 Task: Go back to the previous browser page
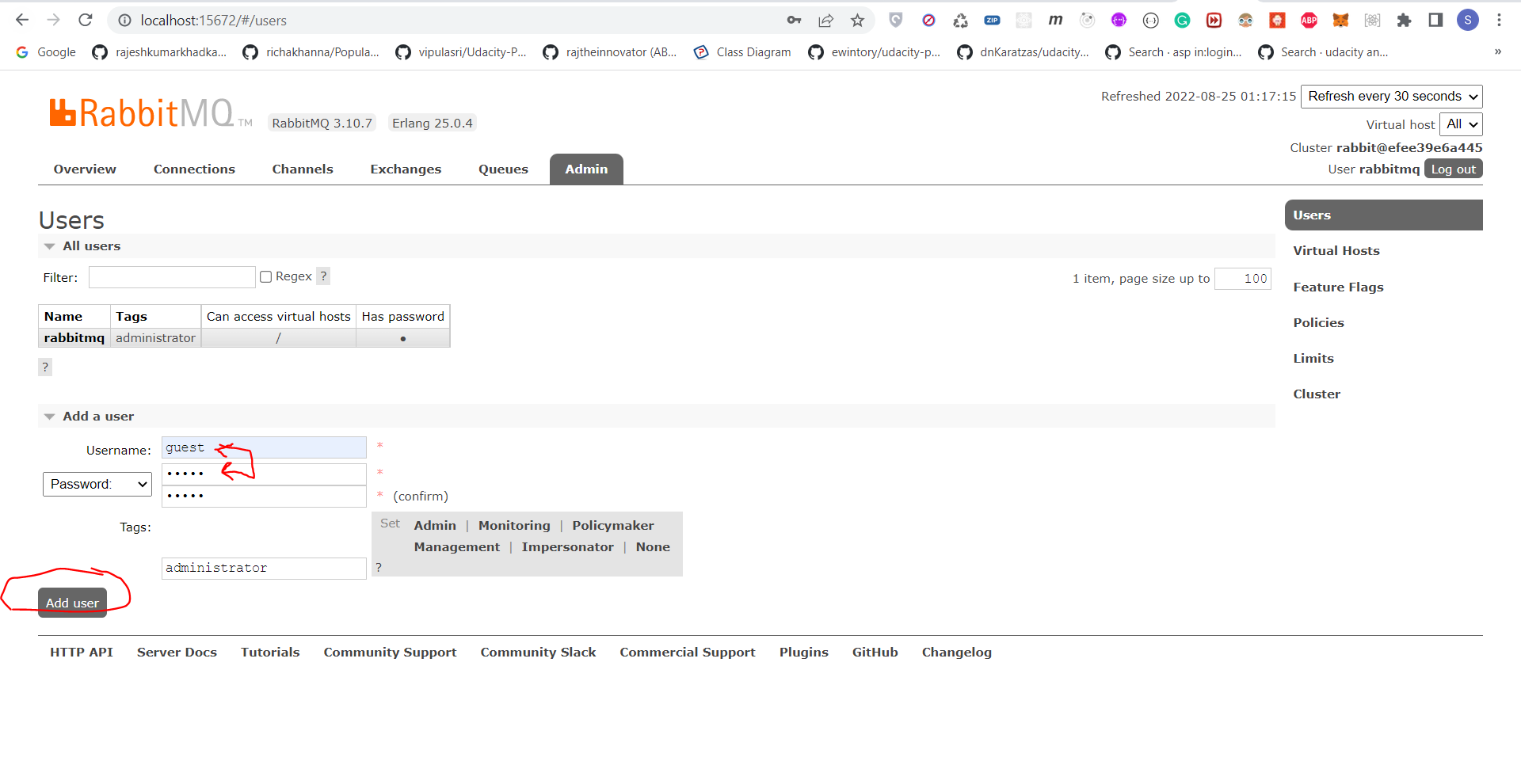pos(22,20)
